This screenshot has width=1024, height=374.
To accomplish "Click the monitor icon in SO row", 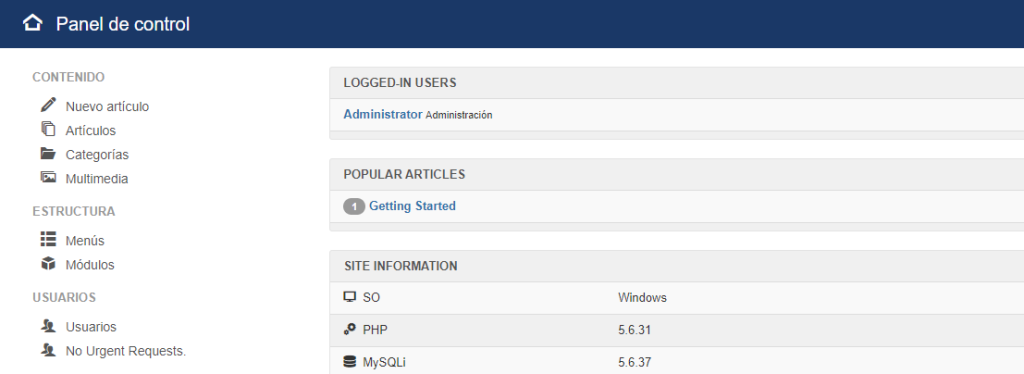I will point(349,297).
